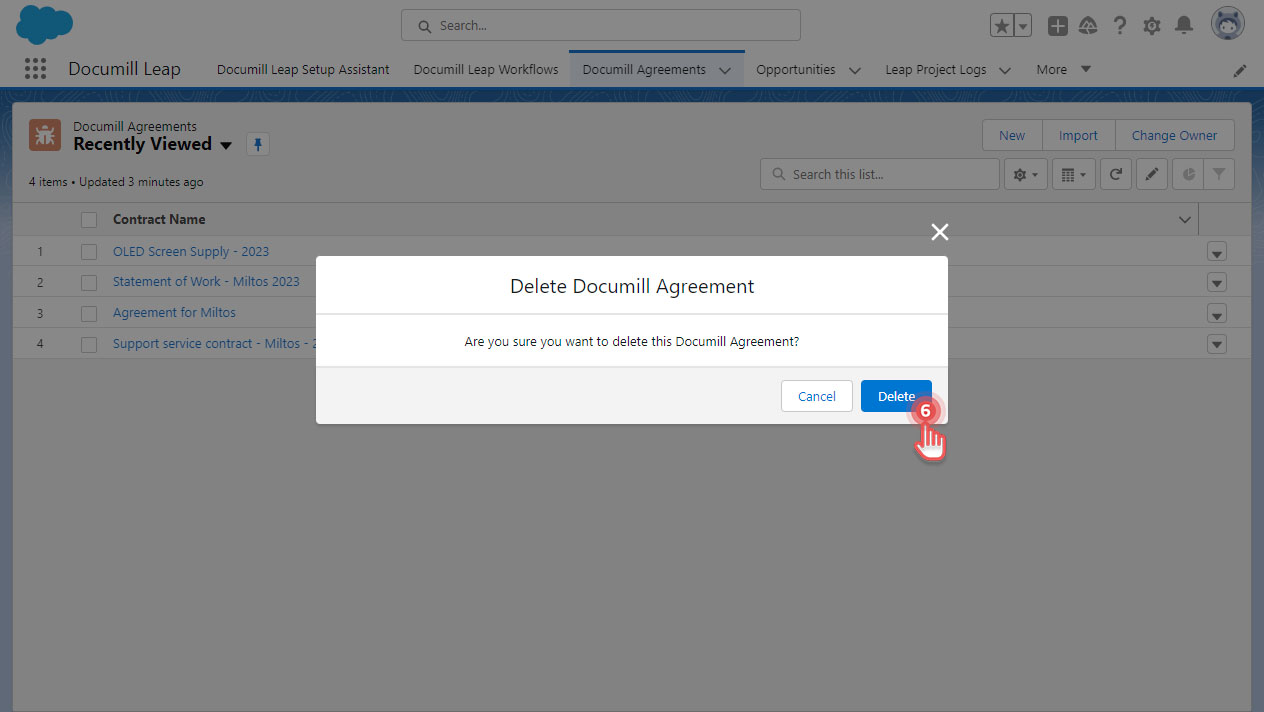The width and height of the screenshot is (1264, 712).
Task: Open the App Launcher grid icon
Action: tap(35, 68)
